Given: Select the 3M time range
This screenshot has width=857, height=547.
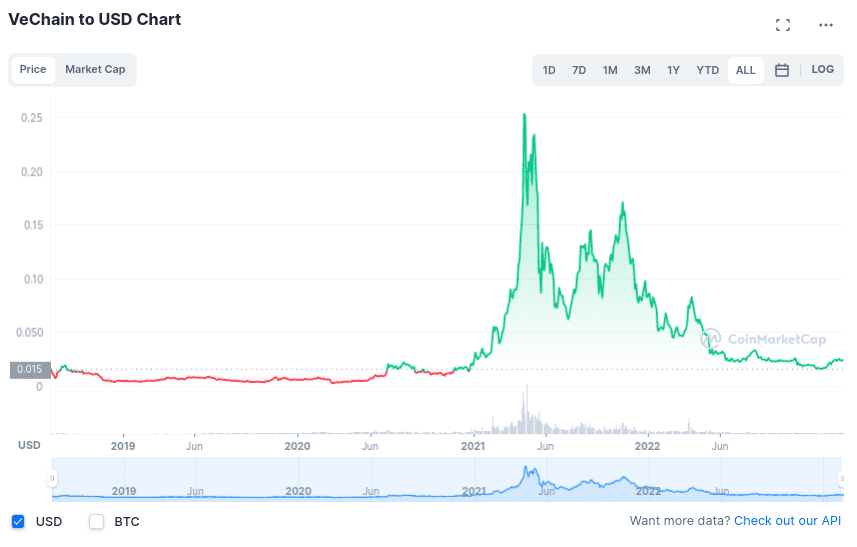Looking at the screenshot, I should [642, 70].
